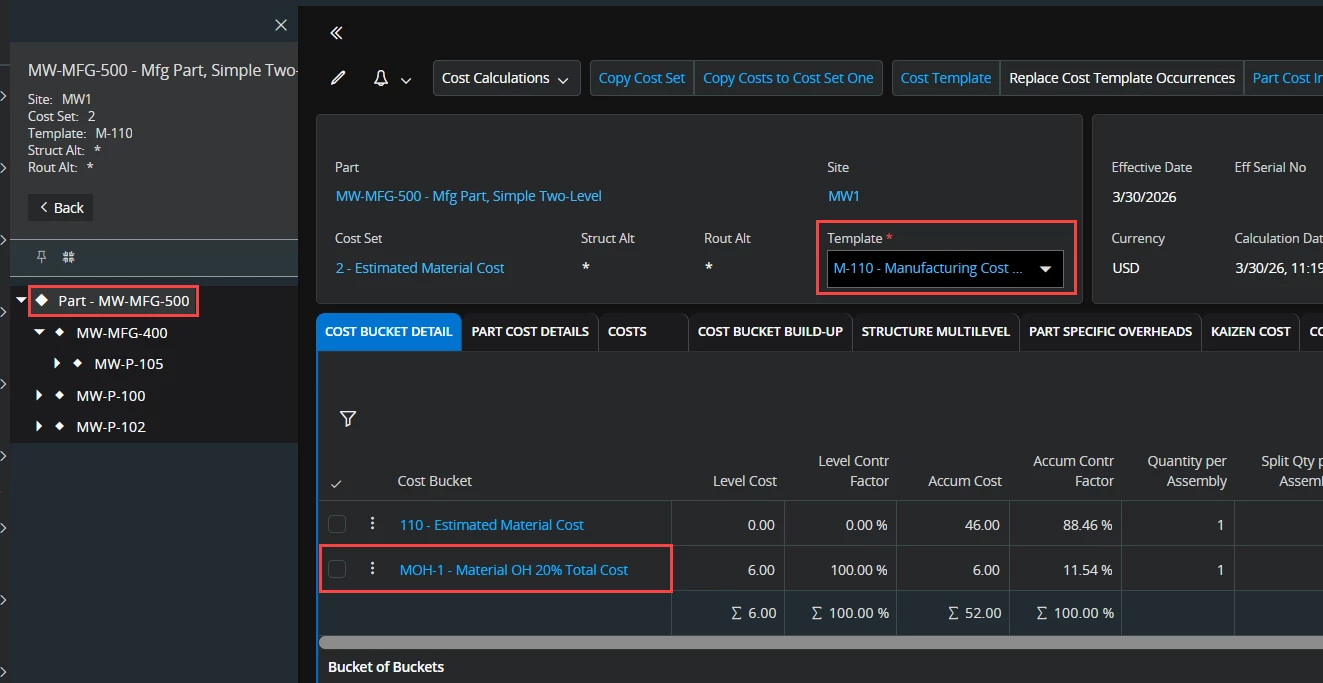The height and width of the screenshot is (683, 1323).
Task: Click the horizontal scrollbar below the table
Action: pos(800,643)
